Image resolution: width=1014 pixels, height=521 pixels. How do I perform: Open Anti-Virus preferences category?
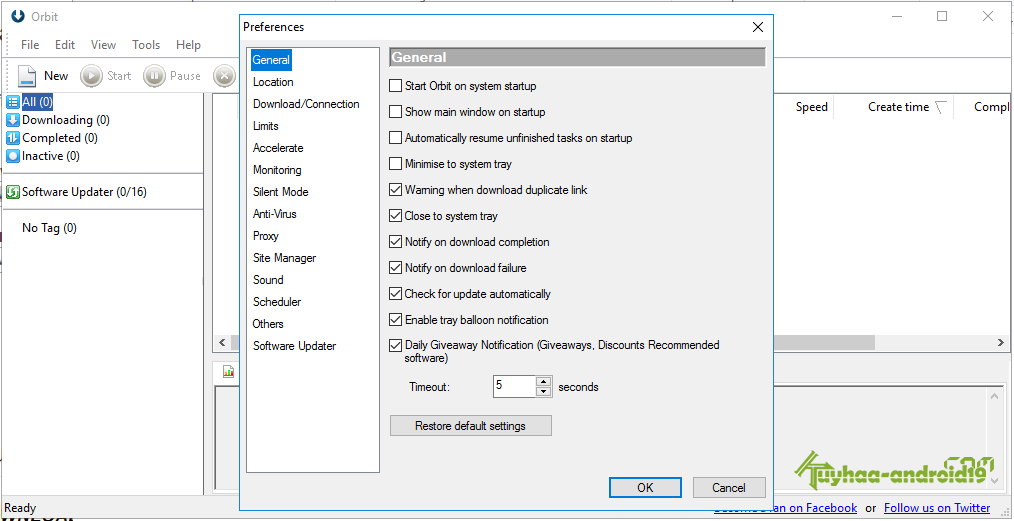point(275,214)
